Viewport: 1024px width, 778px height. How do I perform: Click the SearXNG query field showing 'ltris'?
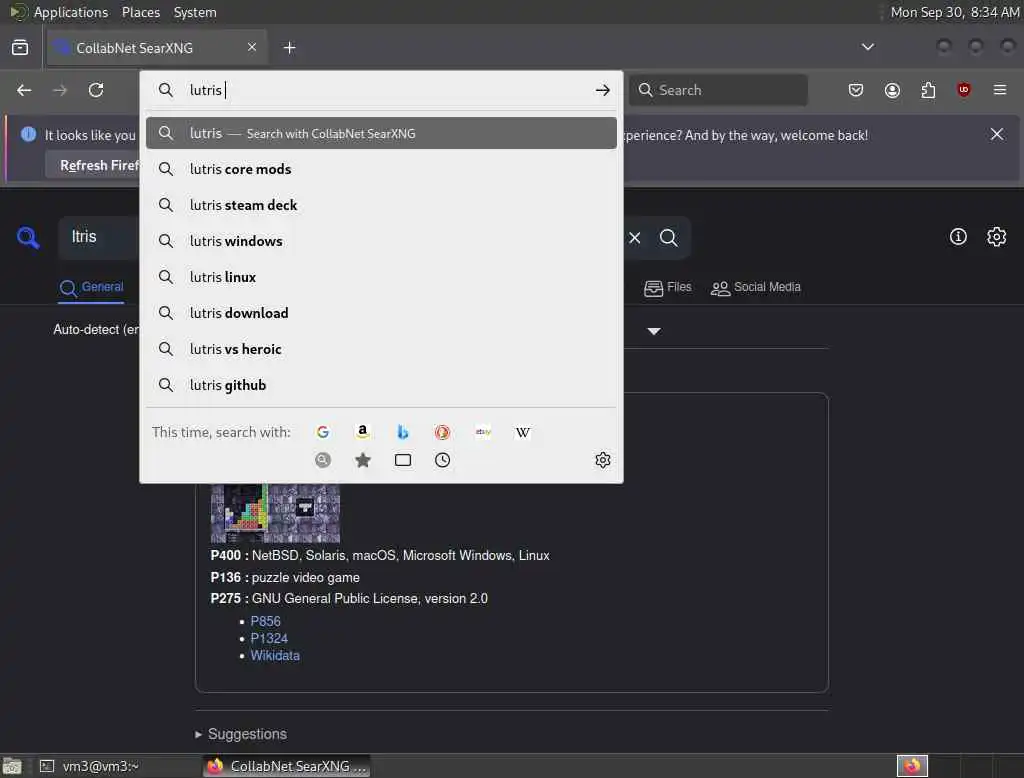point(98,236)
